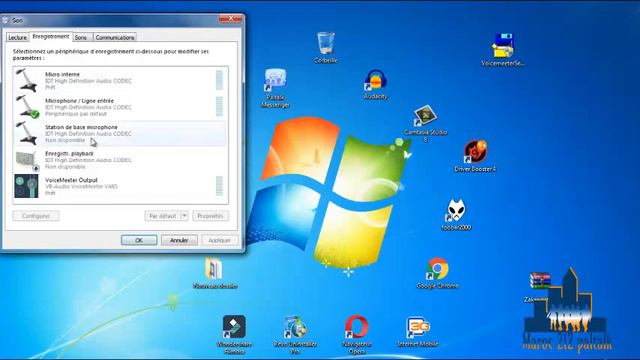Select the Wondershare Filmora shortcut

pyautogui.click(x=234, y=327)
